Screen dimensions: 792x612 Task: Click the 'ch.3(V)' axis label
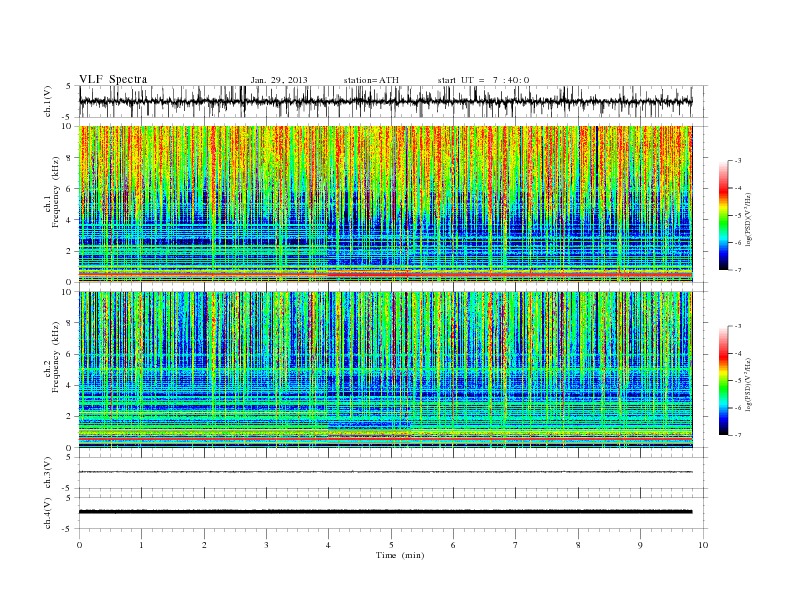(48, 473)
